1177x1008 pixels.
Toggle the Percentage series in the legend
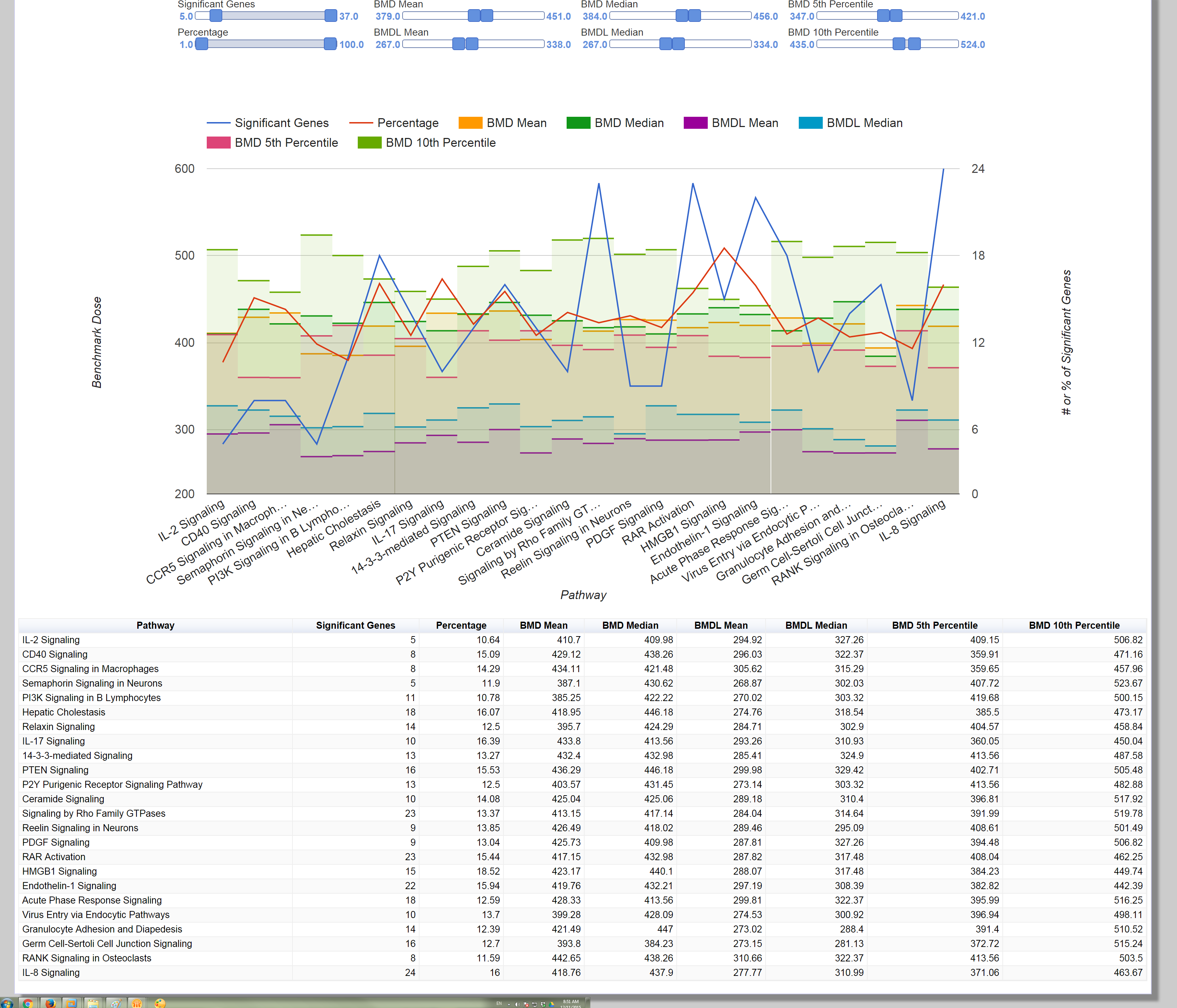click(x=360, y=123)
